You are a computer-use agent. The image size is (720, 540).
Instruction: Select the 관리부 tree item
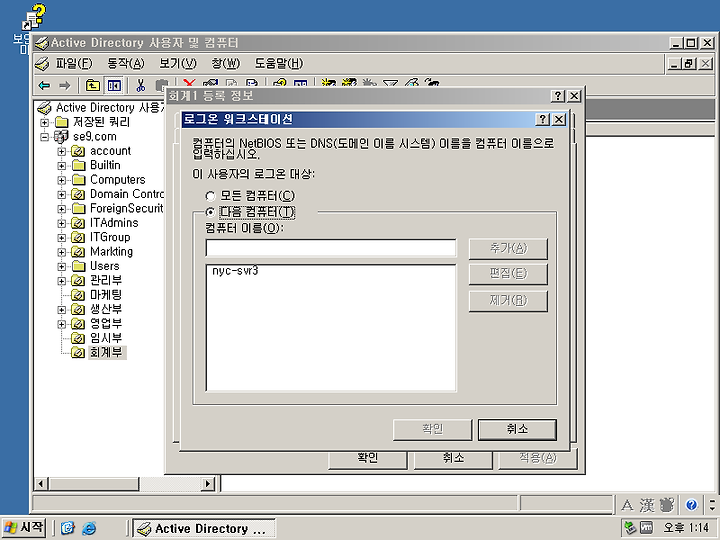click(106, 281)
